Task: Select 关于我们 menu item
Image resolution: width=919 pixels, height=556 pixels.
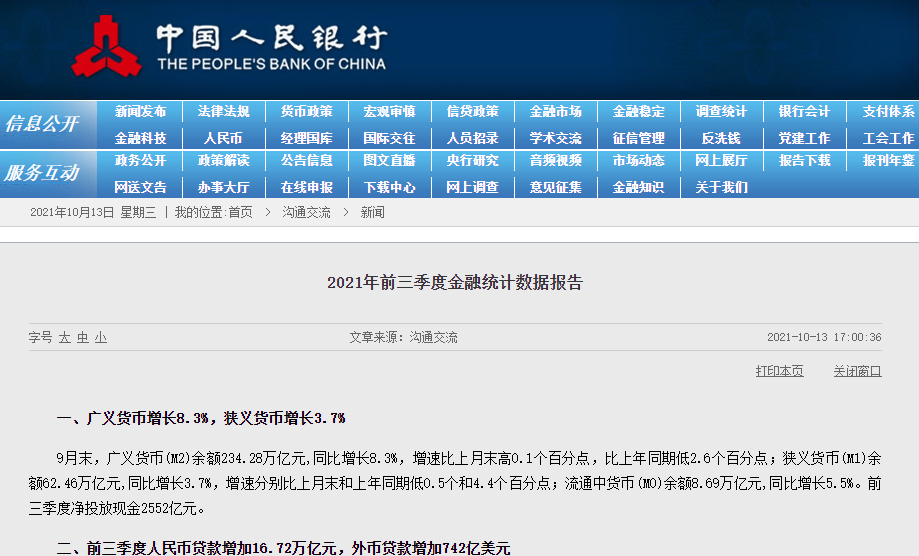Action: point(721,187)
